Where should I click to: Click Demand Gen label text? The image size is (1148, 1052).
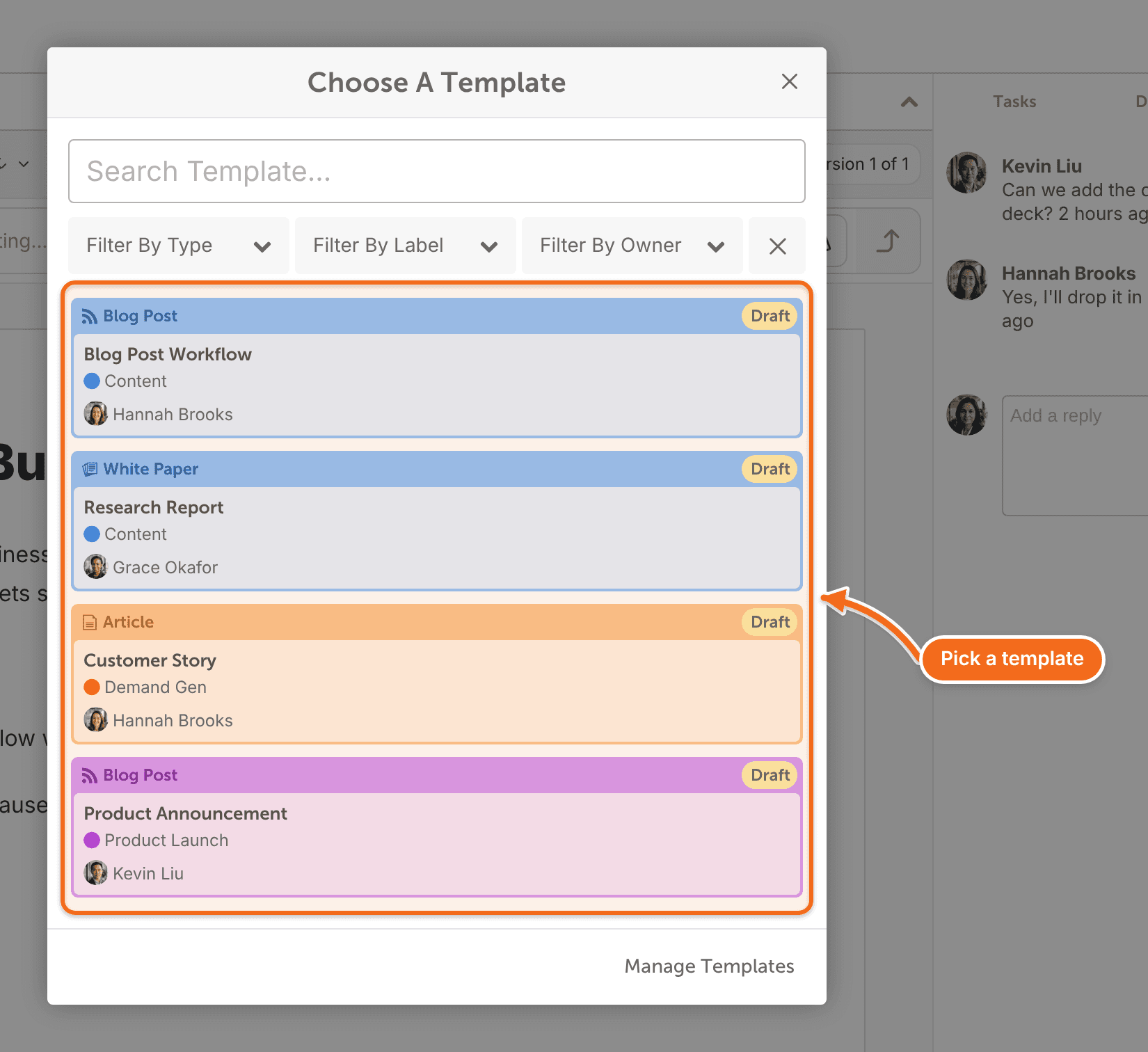pos(156,687)
